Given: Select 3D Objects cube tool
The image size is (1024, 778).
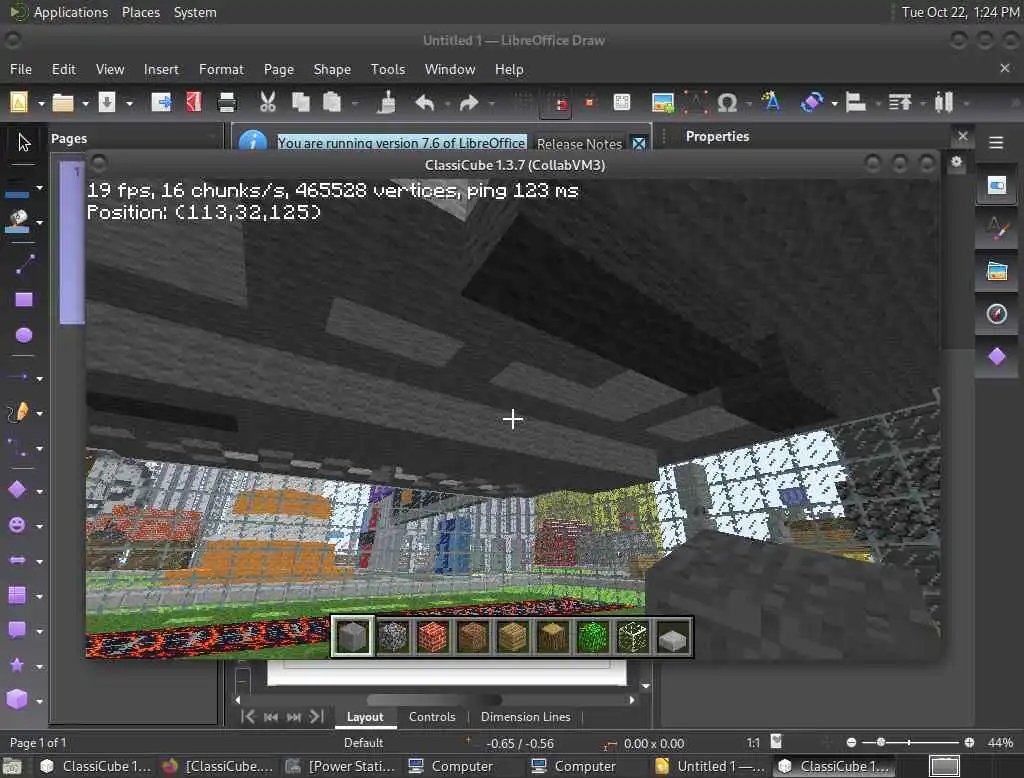Looking at the screenshot, I should (x=18, y=700).
